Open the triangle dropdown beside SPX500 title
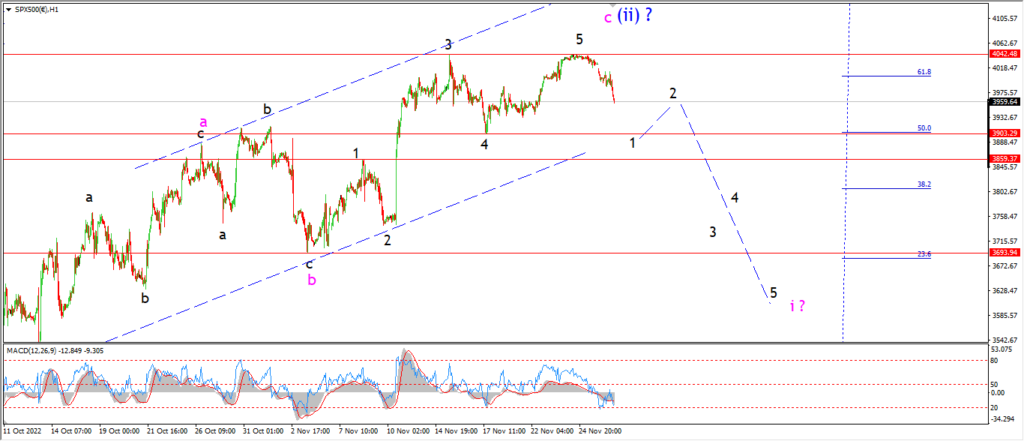 coord(10,11)
